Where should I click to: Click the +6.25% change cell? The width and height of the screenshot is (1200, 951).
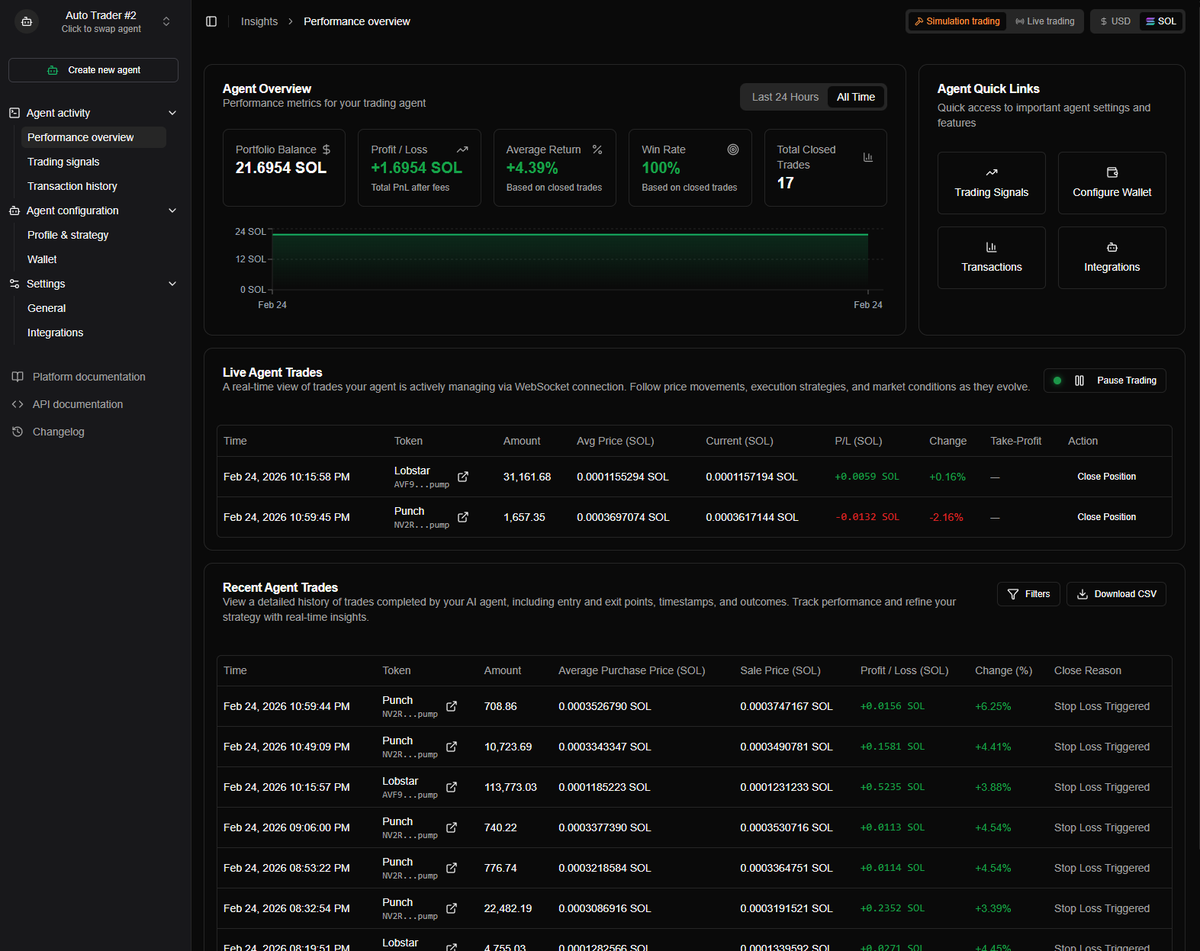point(993,706)
